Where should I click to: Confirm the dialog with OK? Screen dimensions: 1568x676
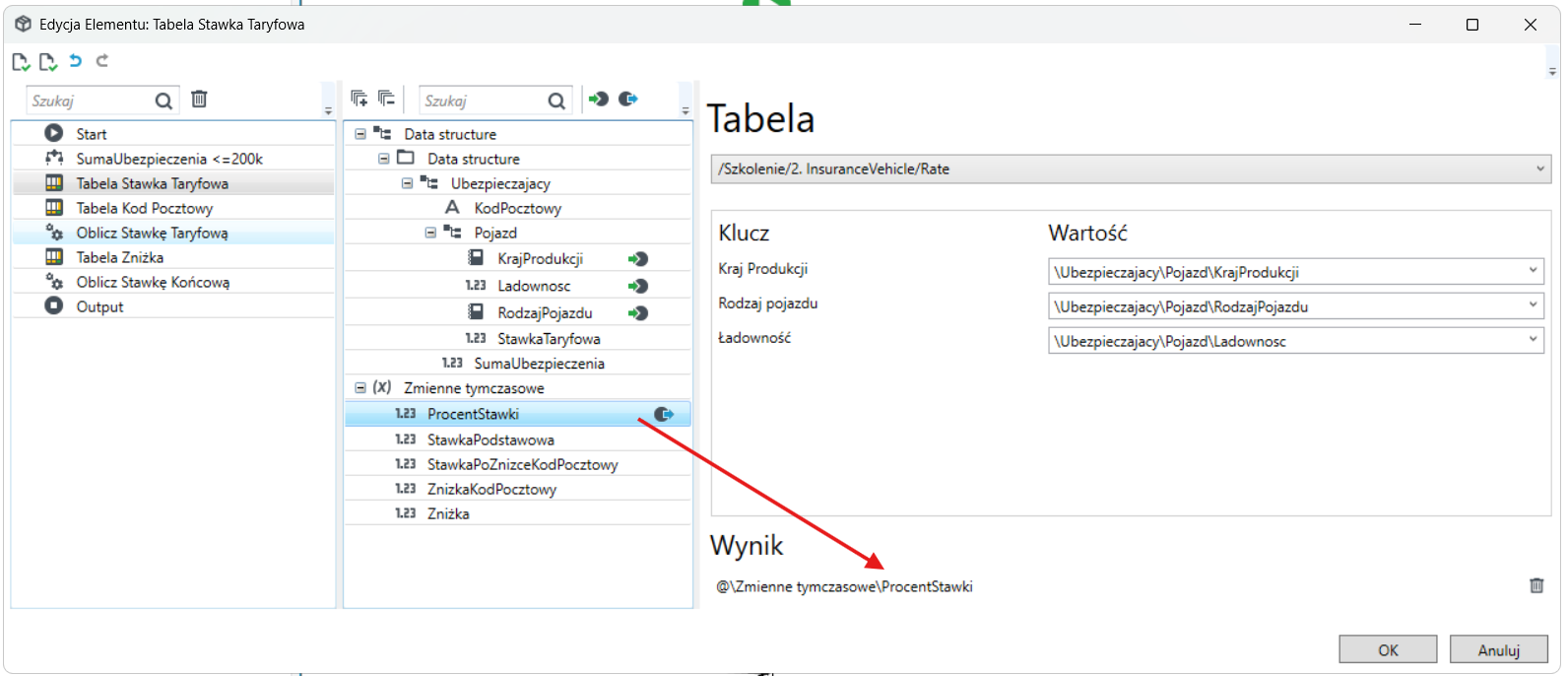[1388, 649]
